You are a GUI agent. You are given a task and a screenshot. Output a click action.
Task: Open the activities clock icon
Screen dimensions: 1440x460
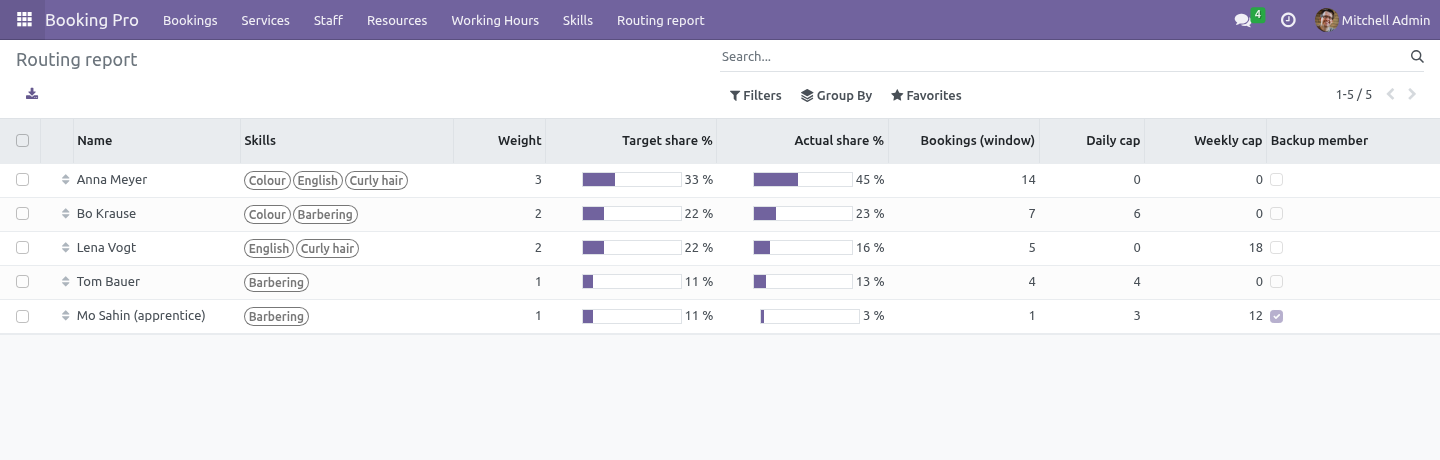click(x=1289, y=20)
